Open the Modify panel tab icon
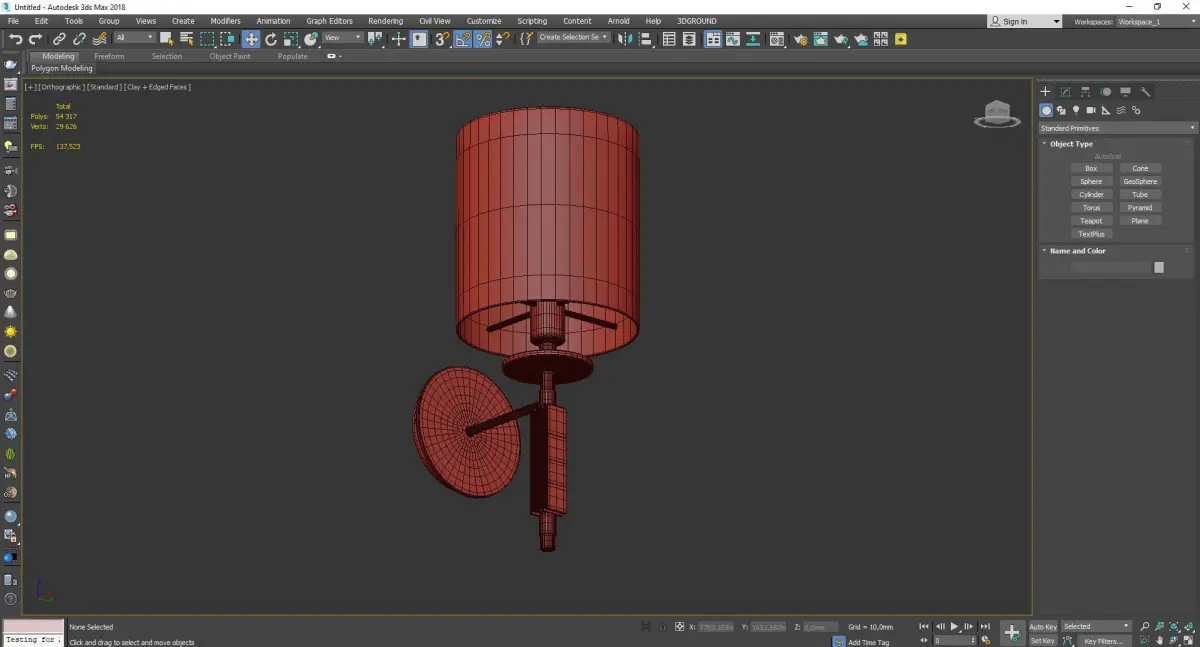The image size is (1200, 647). pyautogui.click(x=1065, y=92)
